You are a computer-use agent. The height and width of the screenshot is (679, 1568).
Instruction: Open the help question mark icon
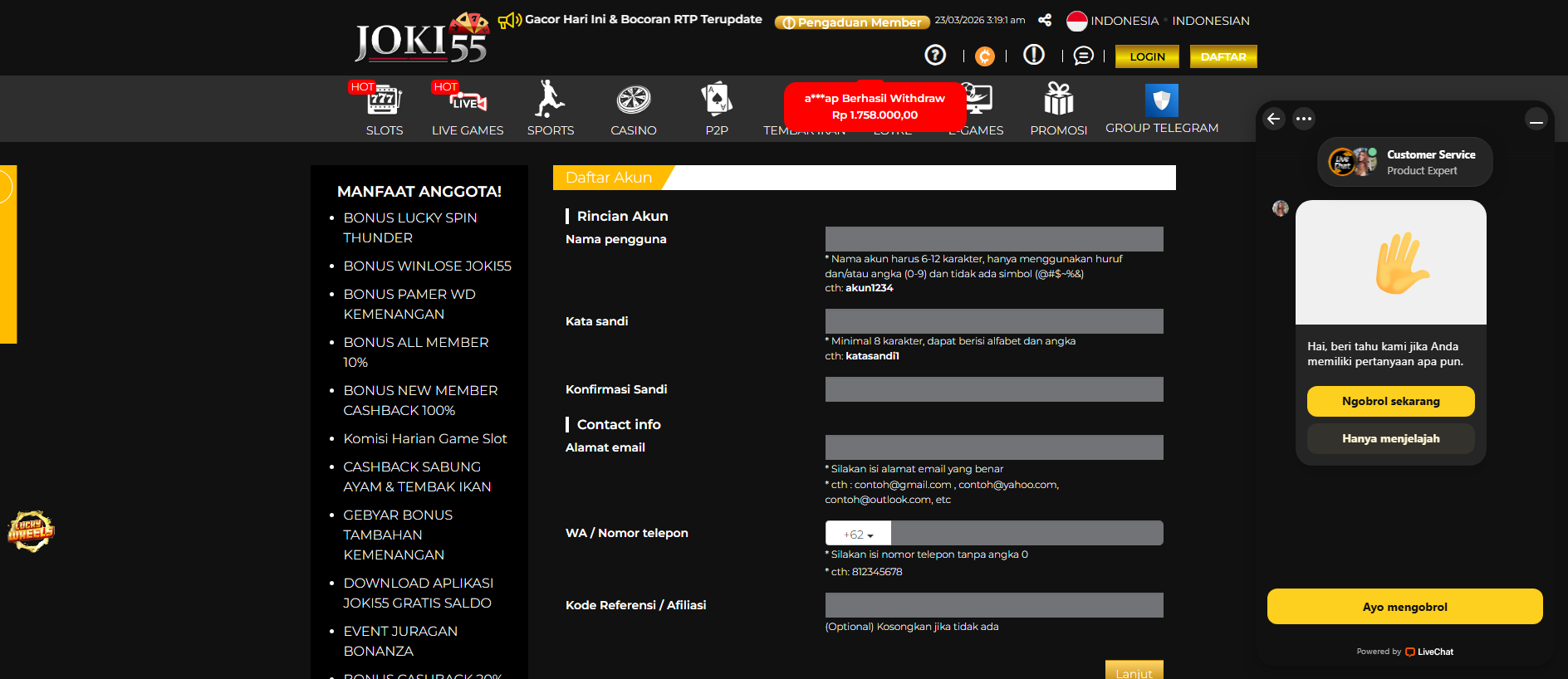point(935,55)
